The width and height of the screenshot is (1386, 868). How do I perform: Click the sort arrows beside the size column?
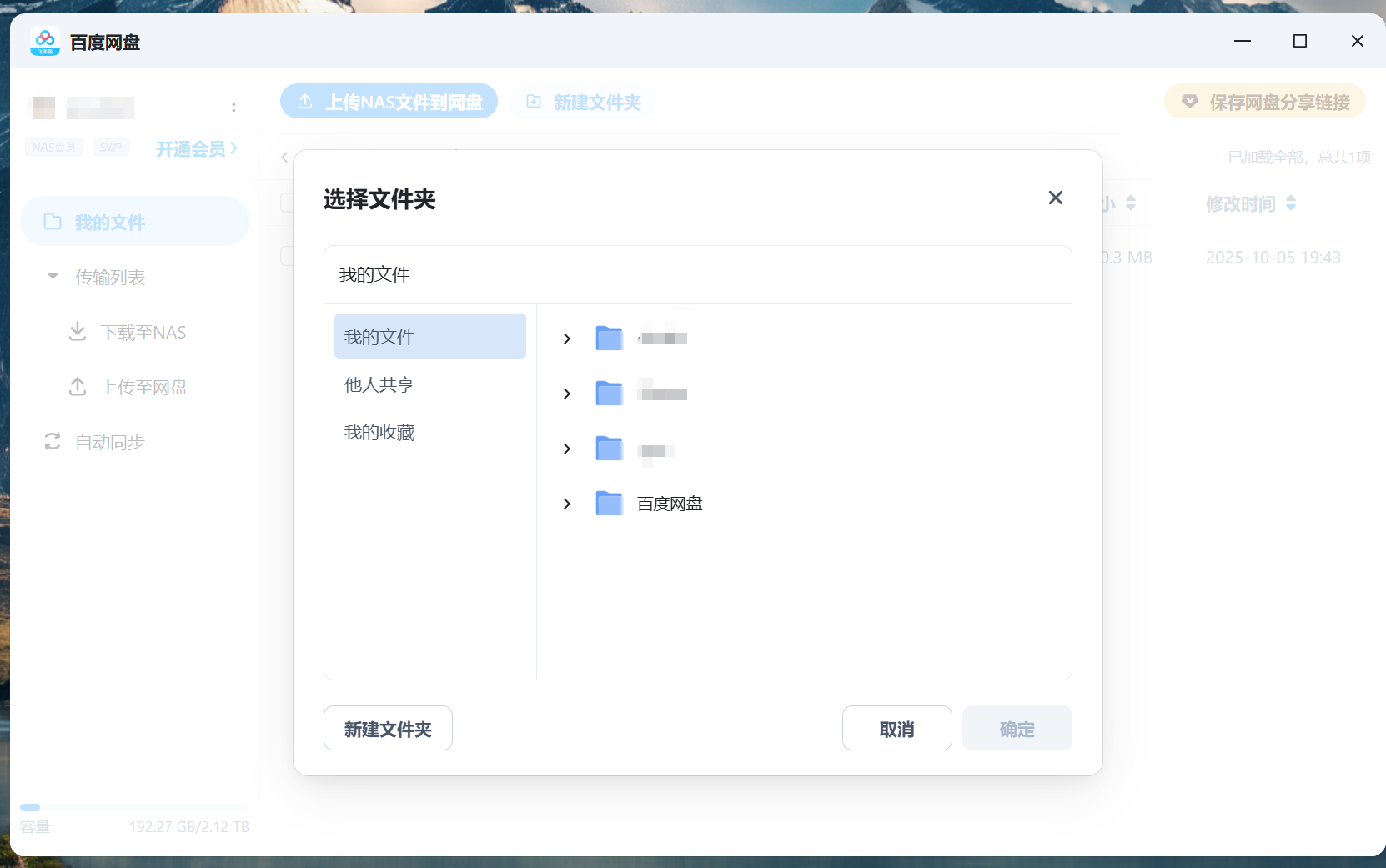point(1131,203)
